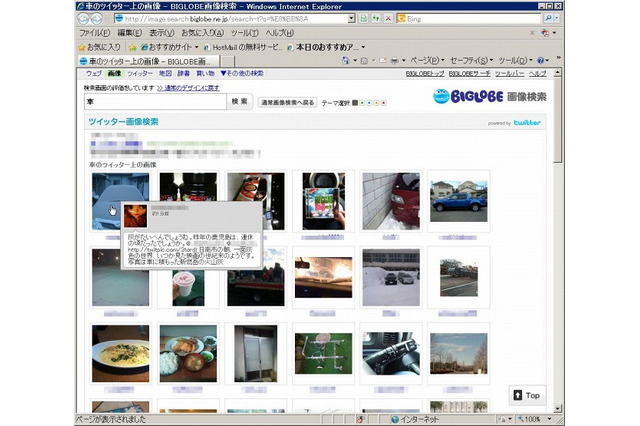Click the popup blocker icon in status bar

[360, 419]
